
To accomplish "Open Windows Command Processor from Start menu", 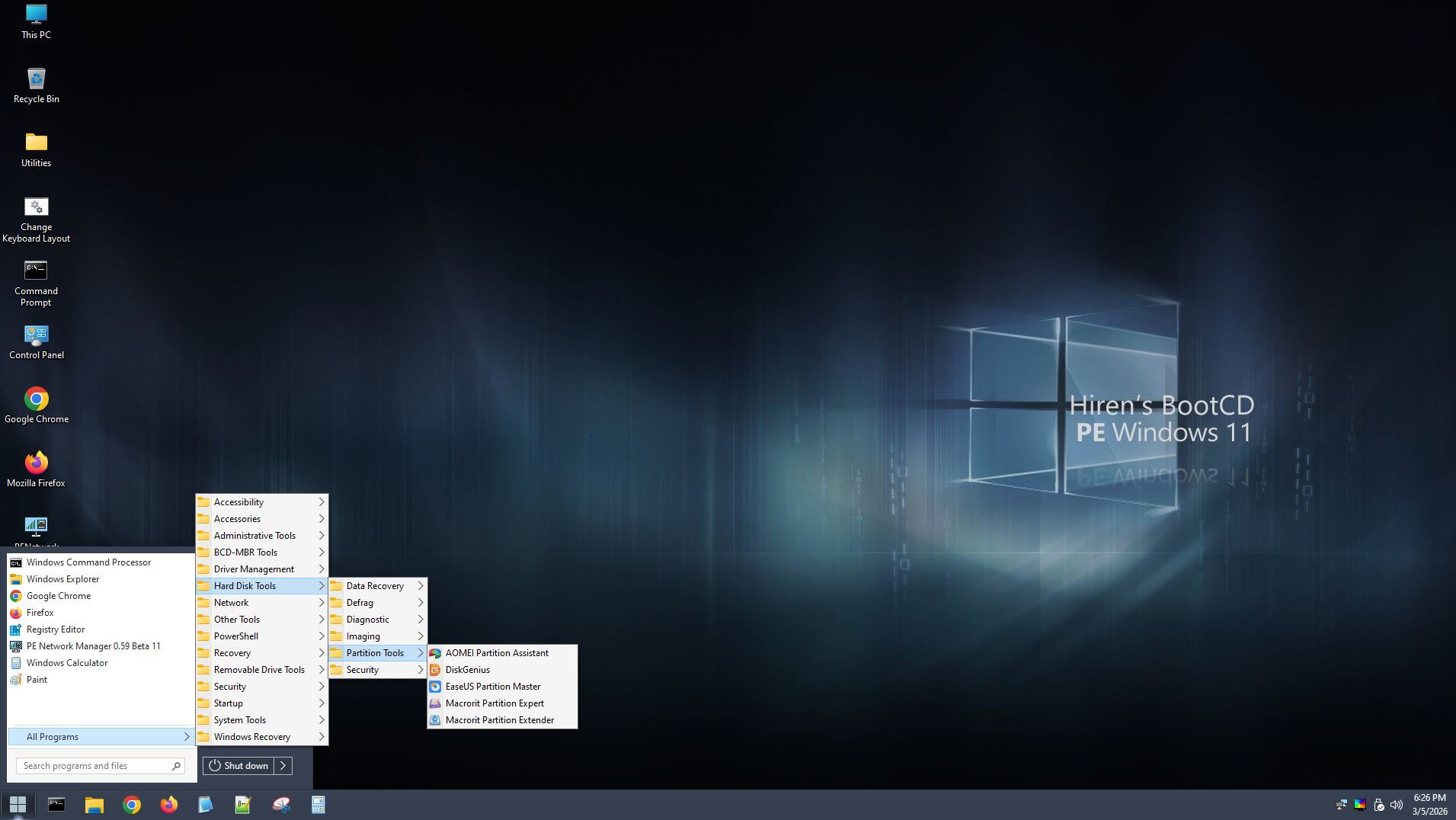I will tap(101, 562).
